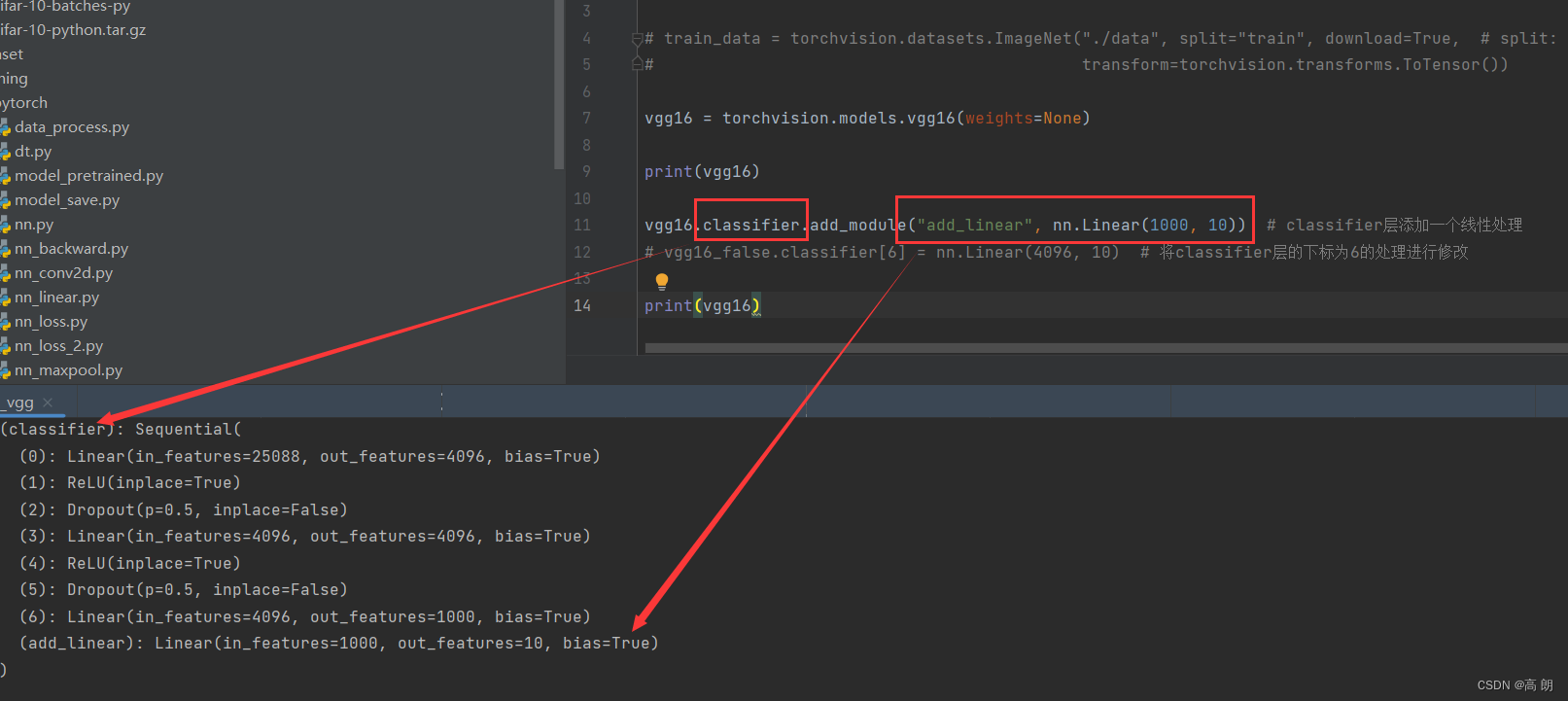Click line number 14 in the gutter
Image resolution: width=1568 pixels, height=701 pixels.
pyautogui.click(x=582, y=305)
